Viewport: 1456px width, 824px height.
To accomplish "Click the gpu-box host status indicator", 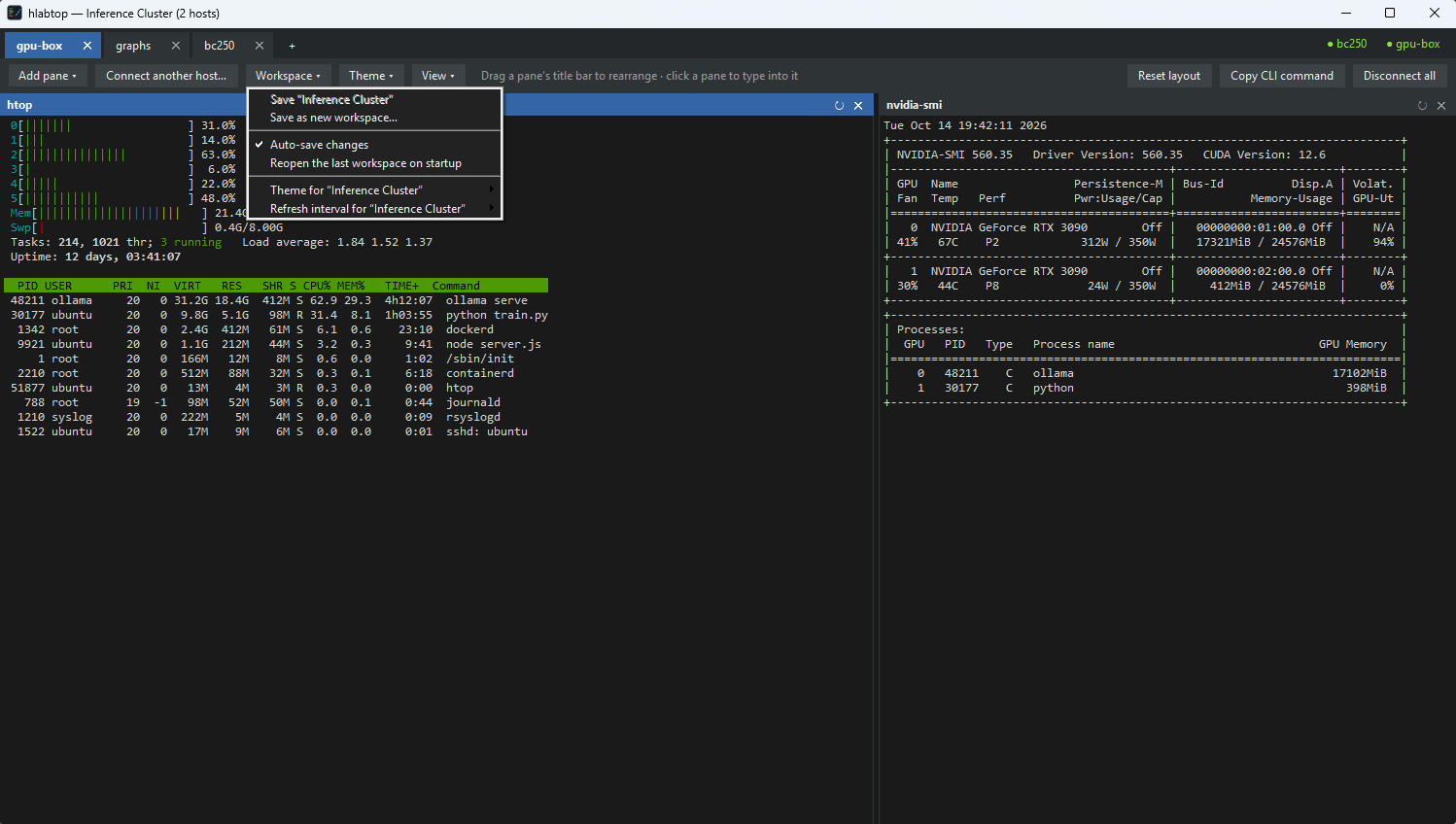I will click(x=1413, y=44).
